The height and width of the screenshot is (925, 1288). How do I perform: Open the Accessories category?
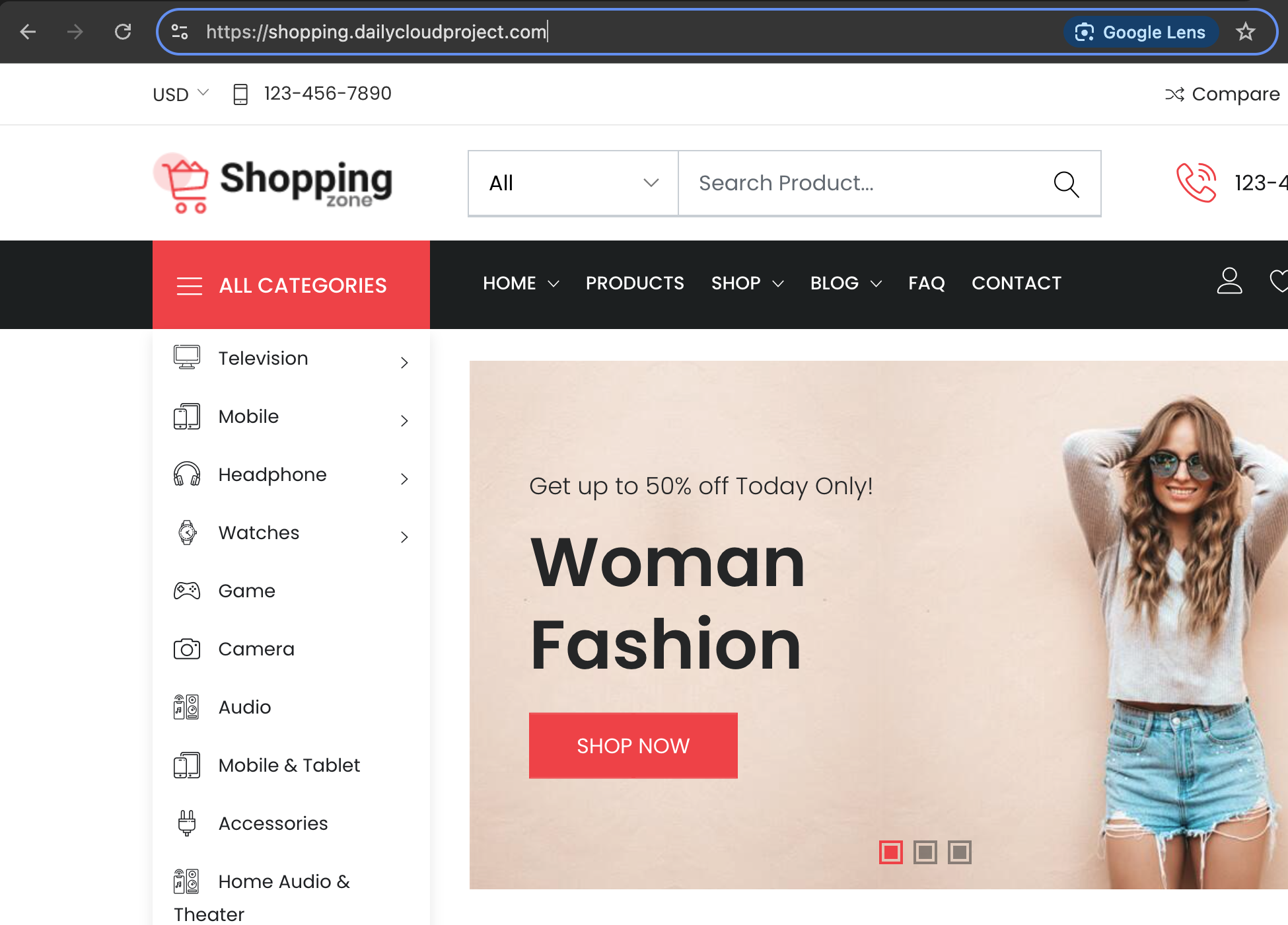(x=273, y=823)
